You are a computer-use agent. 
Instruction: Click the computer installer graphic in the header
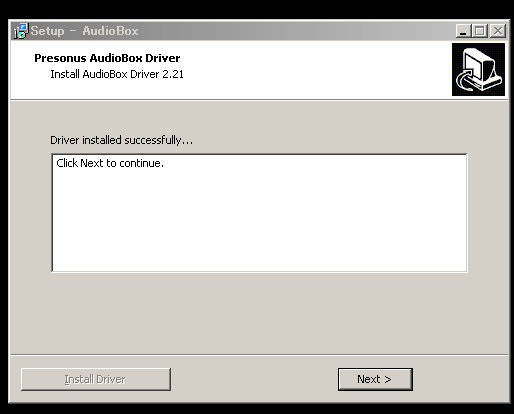pyautogui.click(x=478, y=69)
